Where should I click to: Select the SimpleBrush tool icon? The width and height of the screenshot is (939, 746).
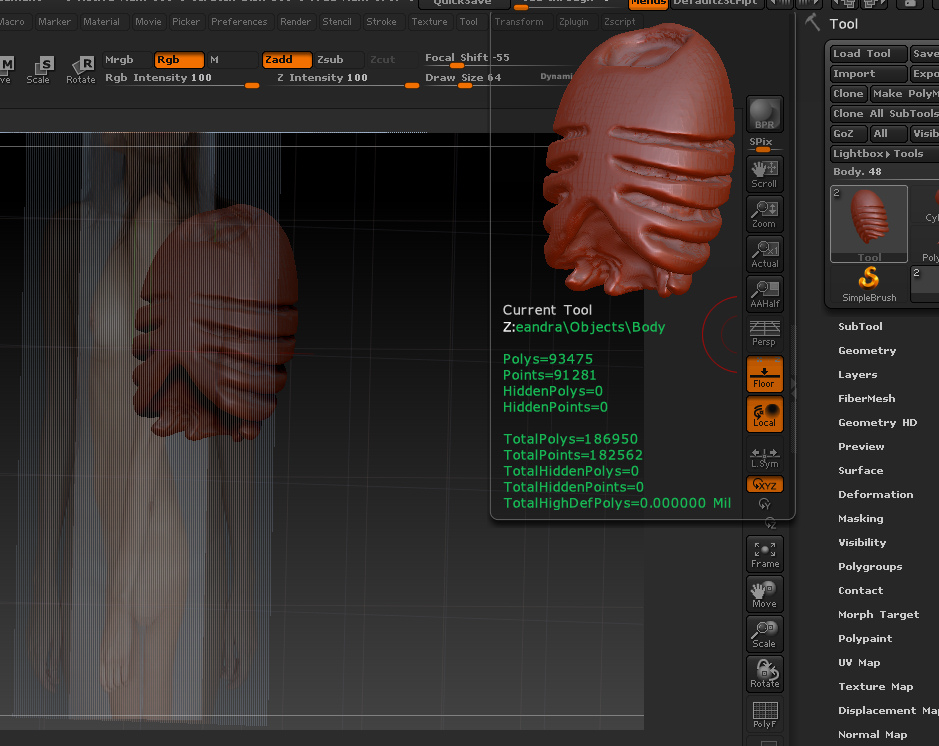point(869,282)
